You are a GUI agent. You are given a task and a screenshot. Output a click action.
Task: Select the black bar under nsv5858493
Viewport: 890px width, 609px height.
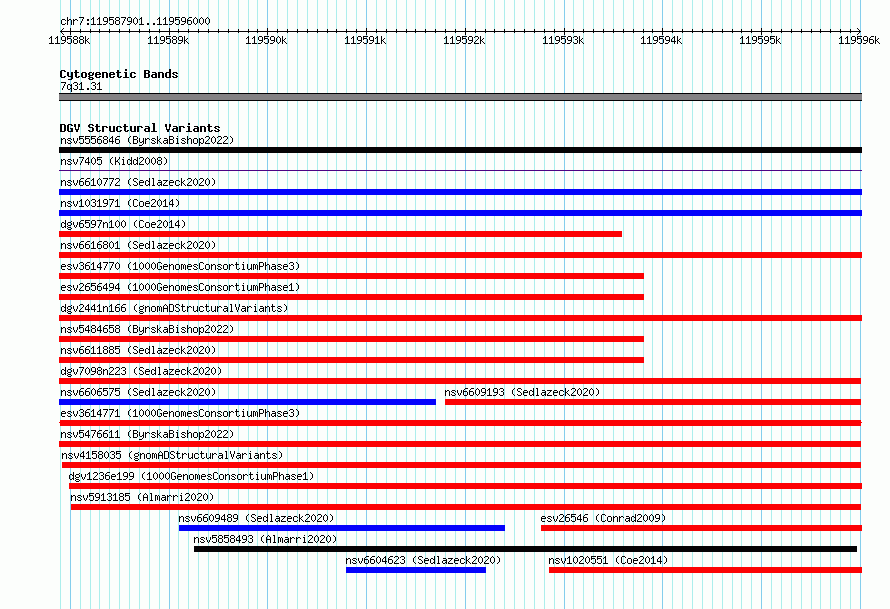point(526,549)
